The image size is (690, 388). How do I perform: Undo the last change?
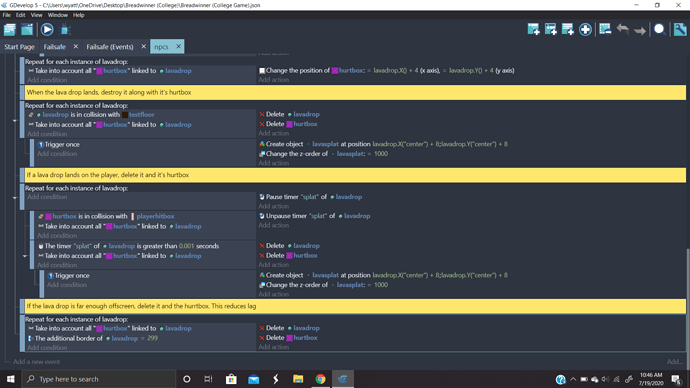(623, 29)
